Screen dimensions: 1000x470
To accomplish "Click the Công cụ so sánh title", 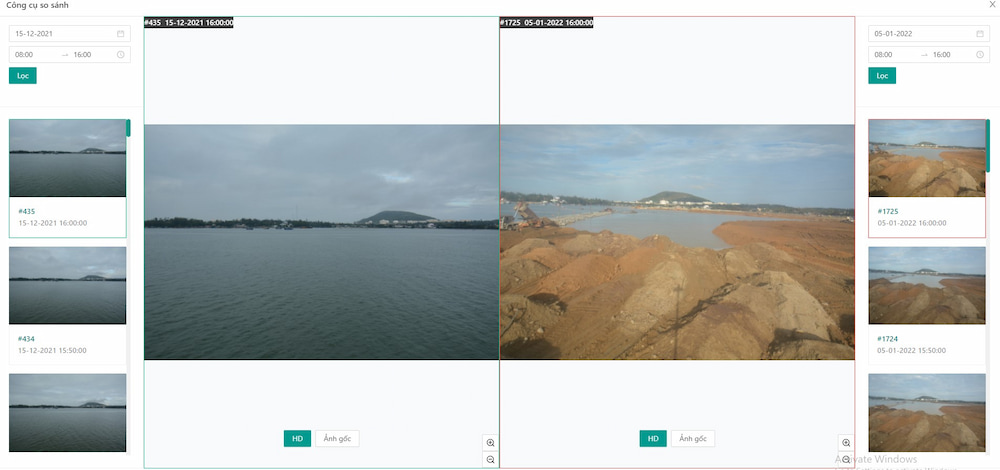I will [x=37, y=5].
